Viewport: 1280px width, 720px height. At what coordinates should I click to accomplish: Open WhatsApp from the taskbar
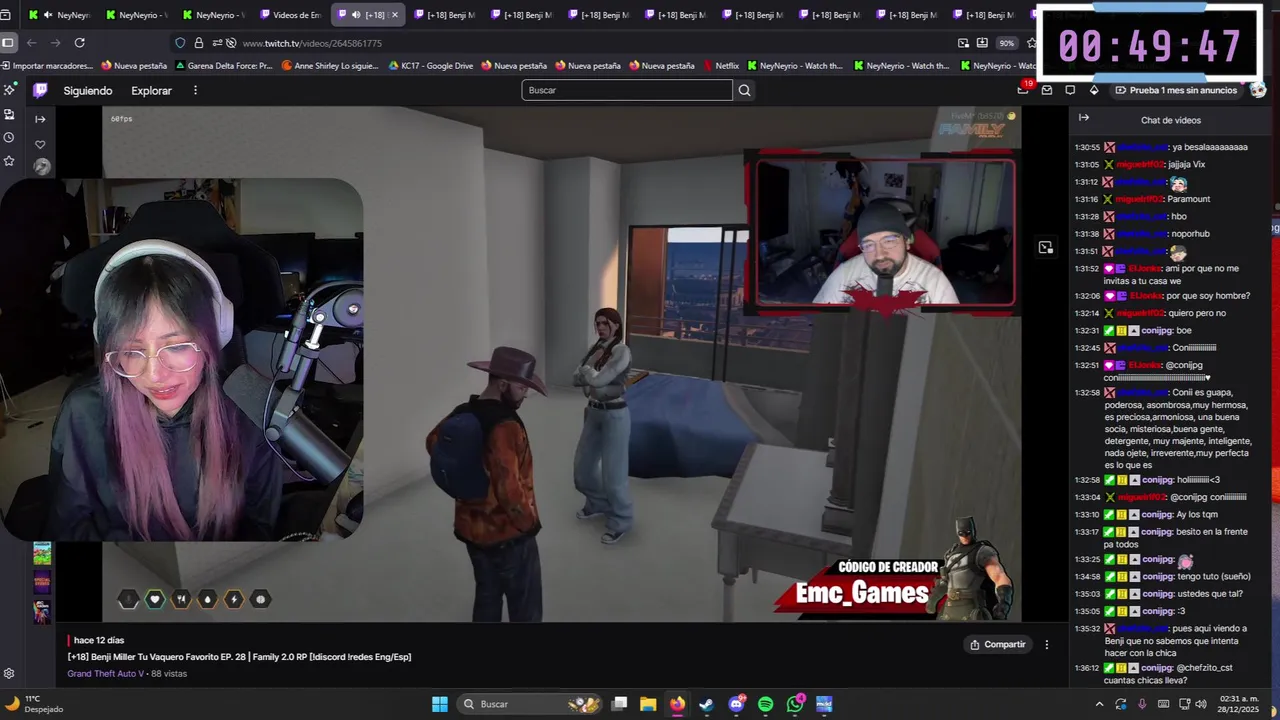click(795, 704)
